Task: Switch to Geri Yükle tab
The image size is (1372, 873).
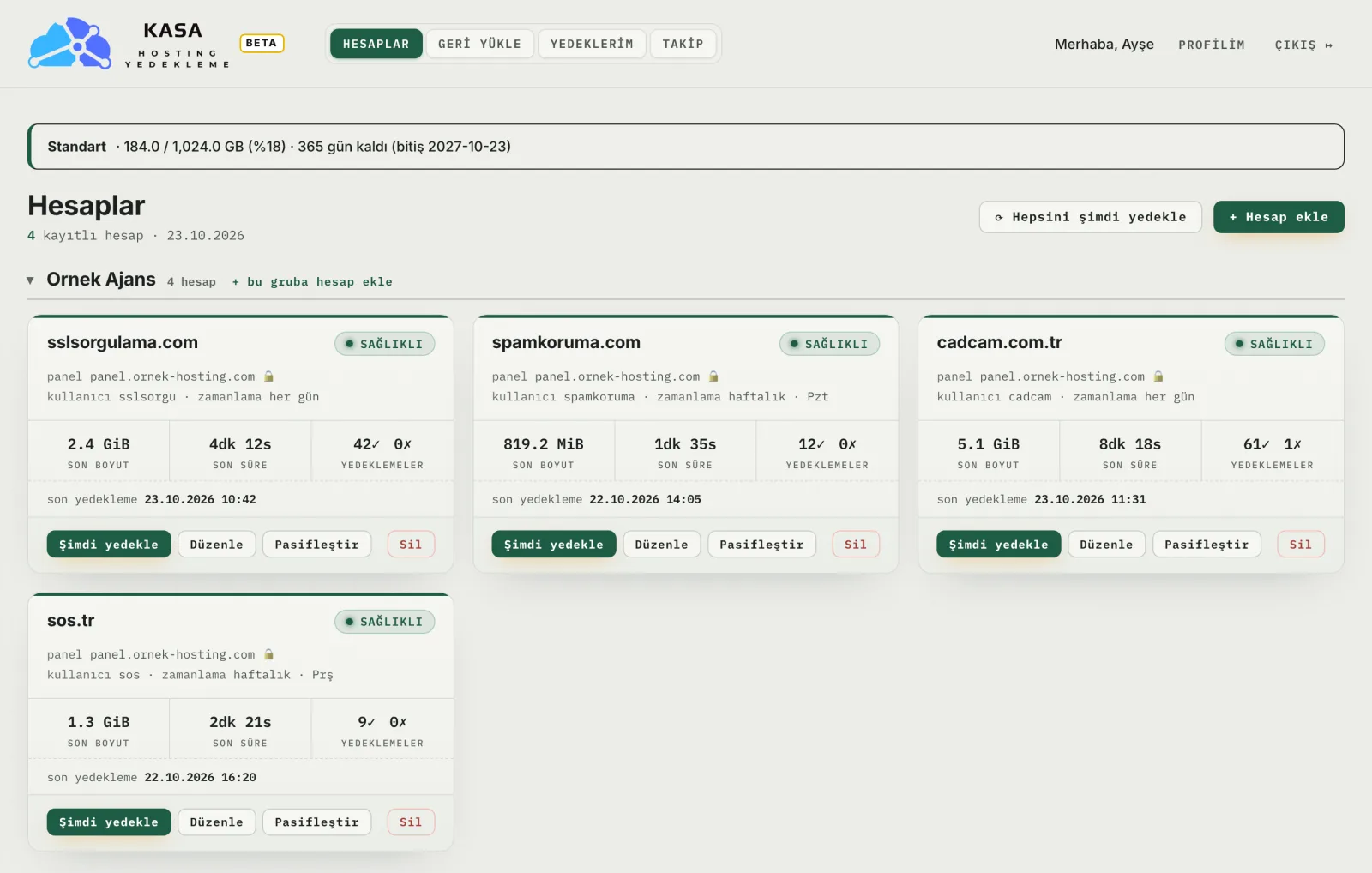Action: pos(479,44)
